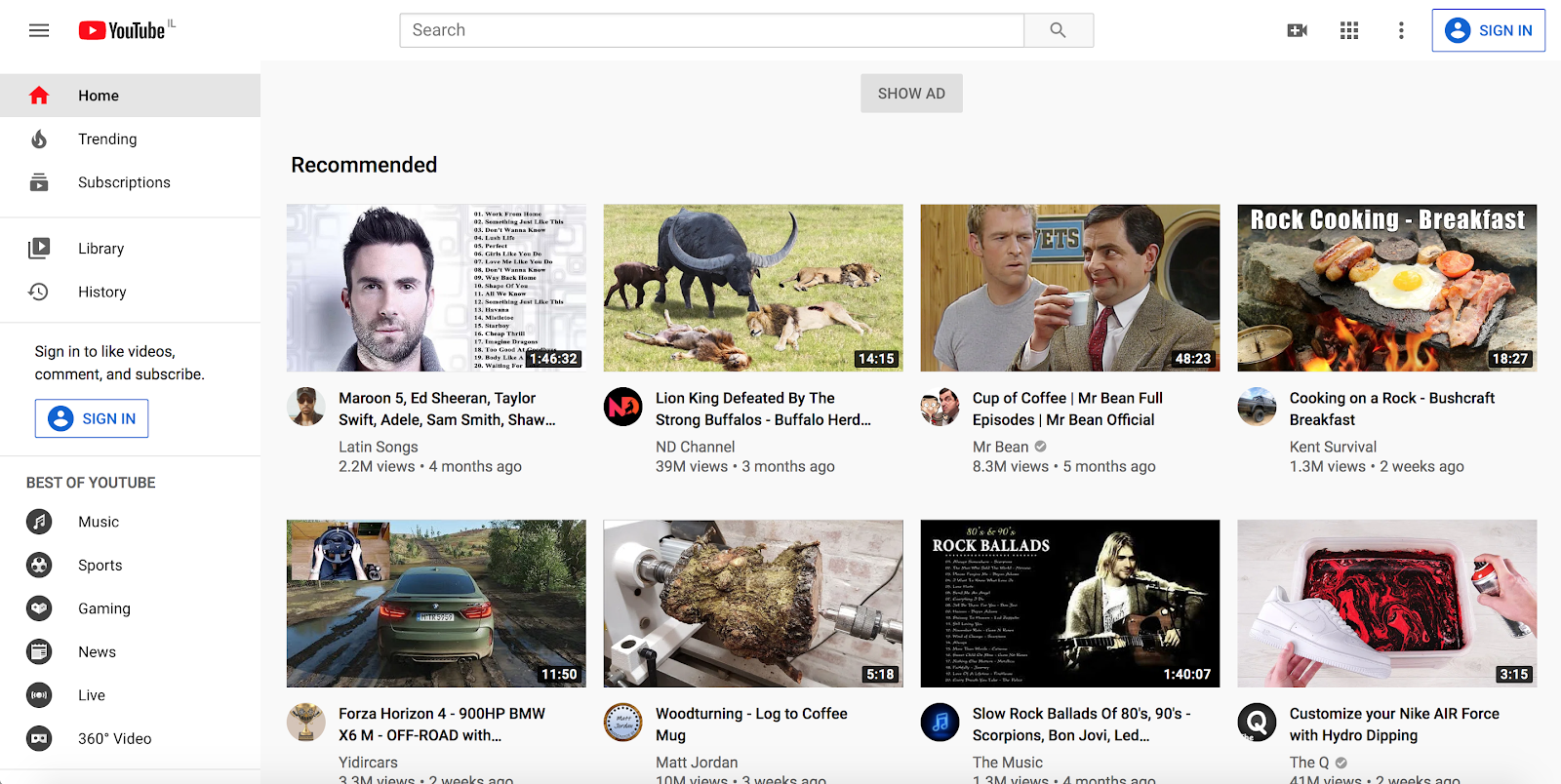The height and width of the screenshot is (784, 1561).
Task: Click the Library icon in sidebar
Action: (39, 248)
